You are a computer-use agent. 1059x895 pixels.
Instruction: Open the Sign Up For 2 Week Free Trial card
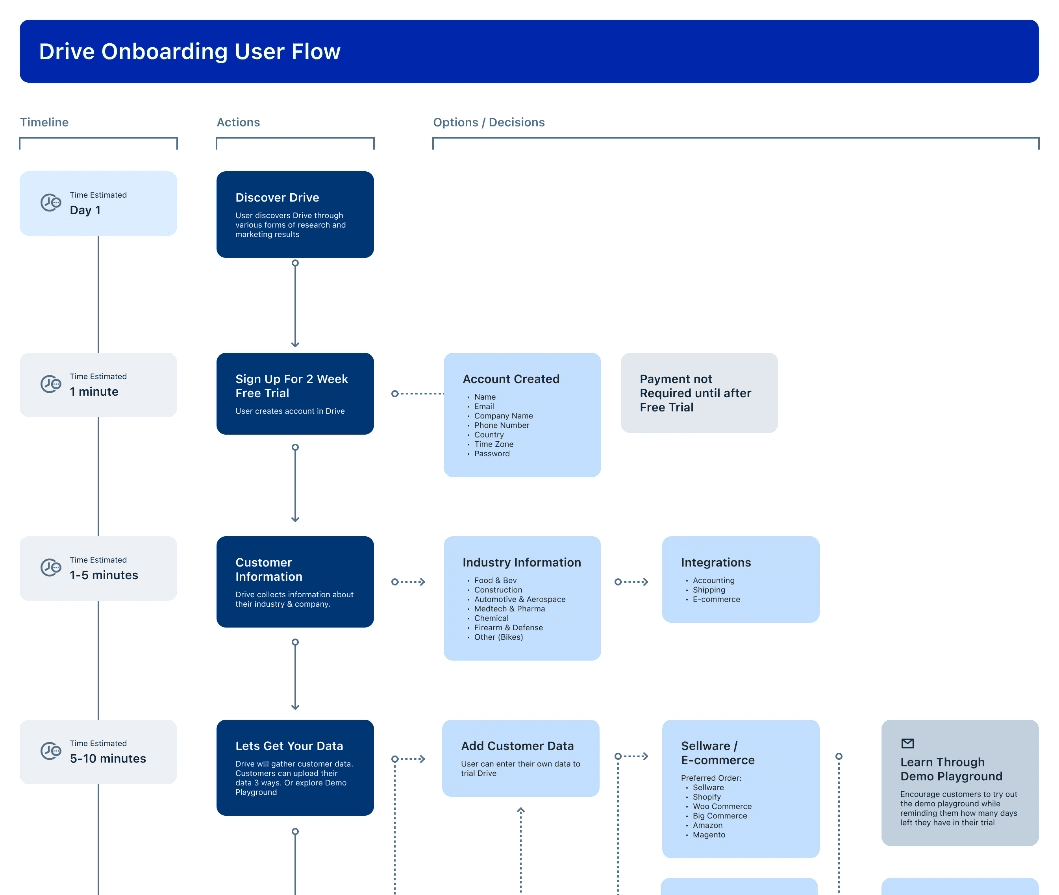tap(295, 393)
